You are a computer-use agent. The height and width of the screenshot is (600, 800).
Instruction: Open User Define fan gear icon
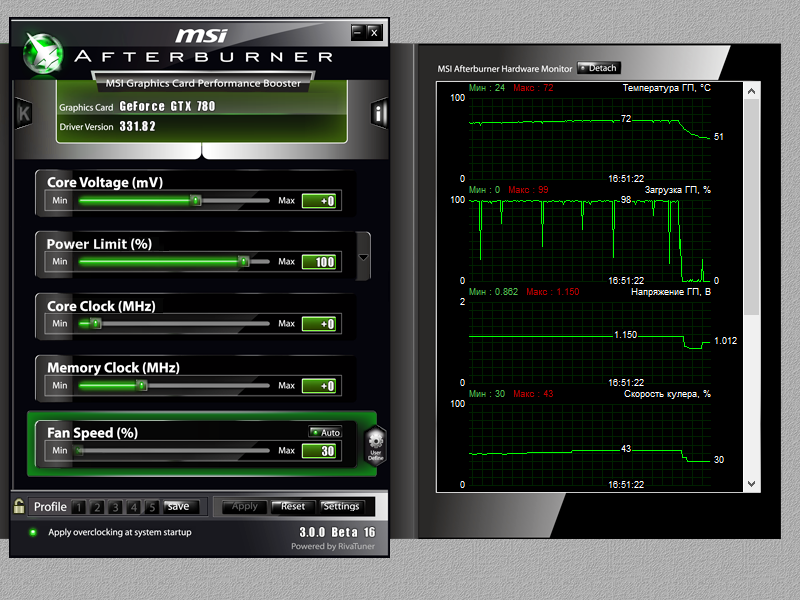376,444
